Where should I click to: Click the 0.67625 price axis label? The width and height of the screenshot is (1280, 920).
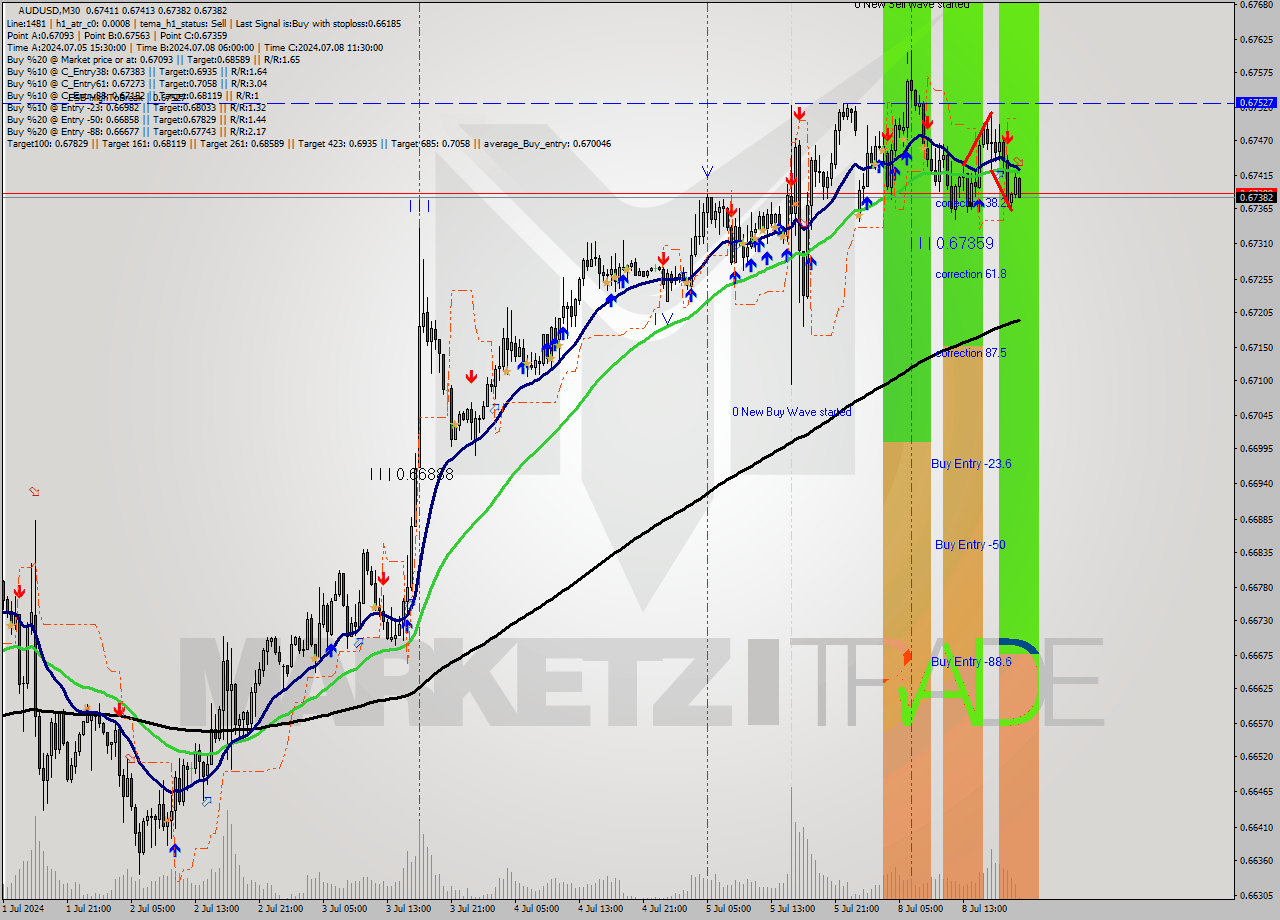point(1258,40)
